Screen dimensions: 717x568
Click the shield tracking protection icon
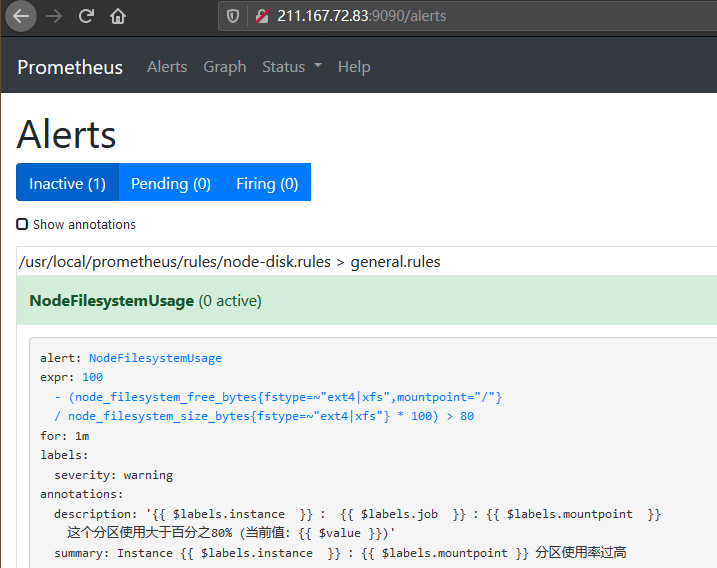click(233, 16)
